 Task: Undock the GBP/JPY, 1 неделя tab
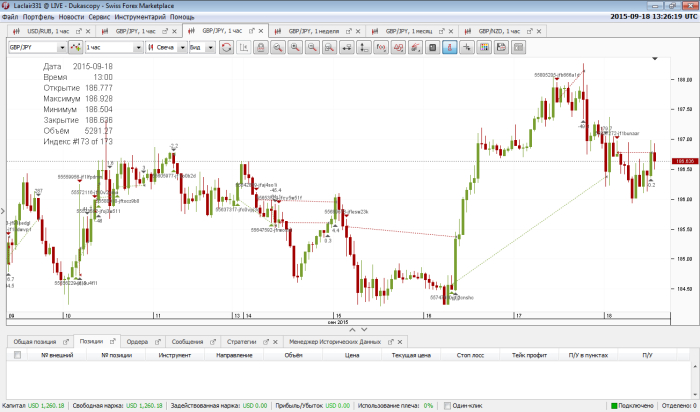(x=348, y=31)
